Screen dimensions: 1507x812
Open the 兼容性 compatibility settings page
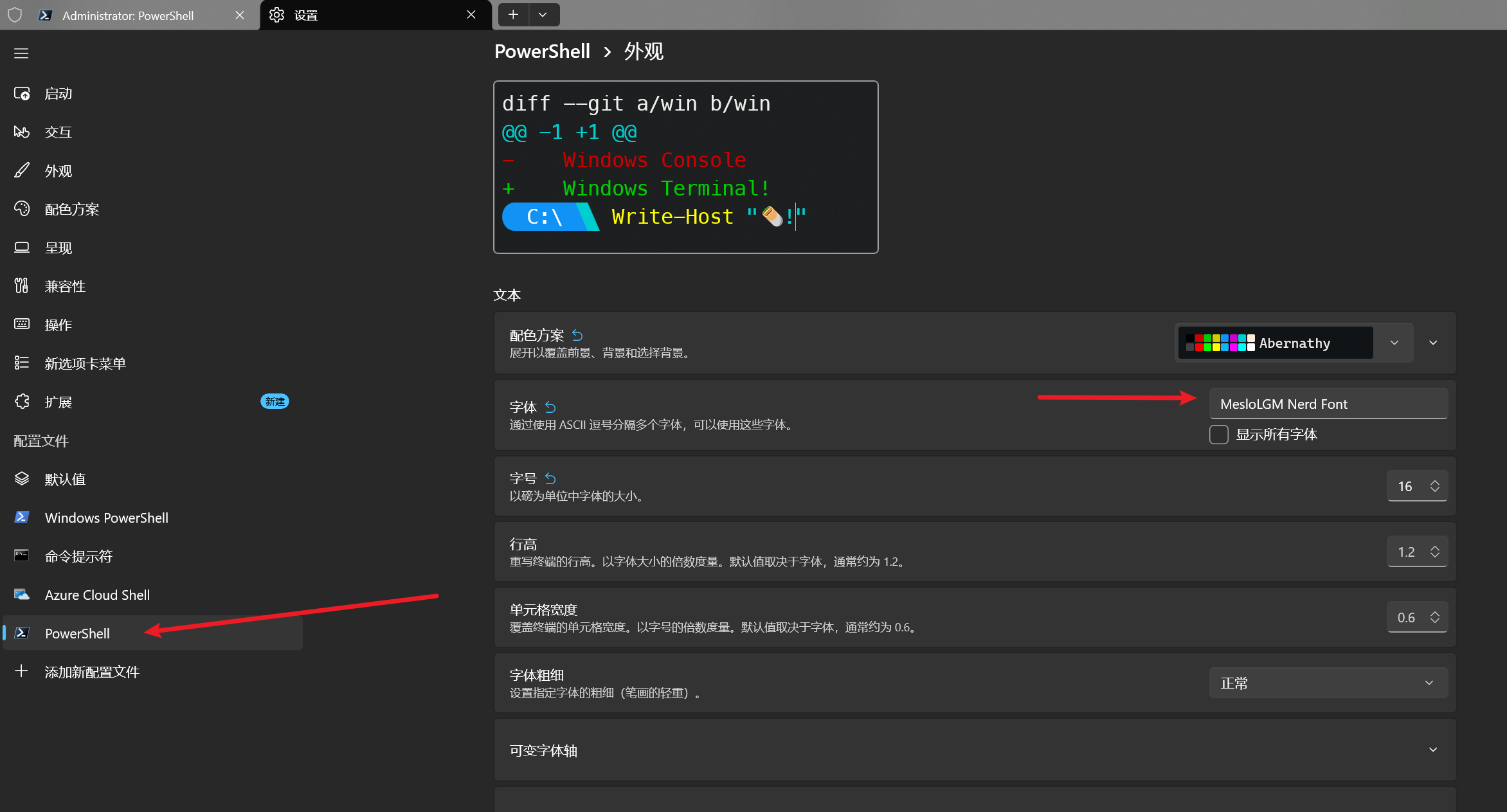tap(152, 287)
